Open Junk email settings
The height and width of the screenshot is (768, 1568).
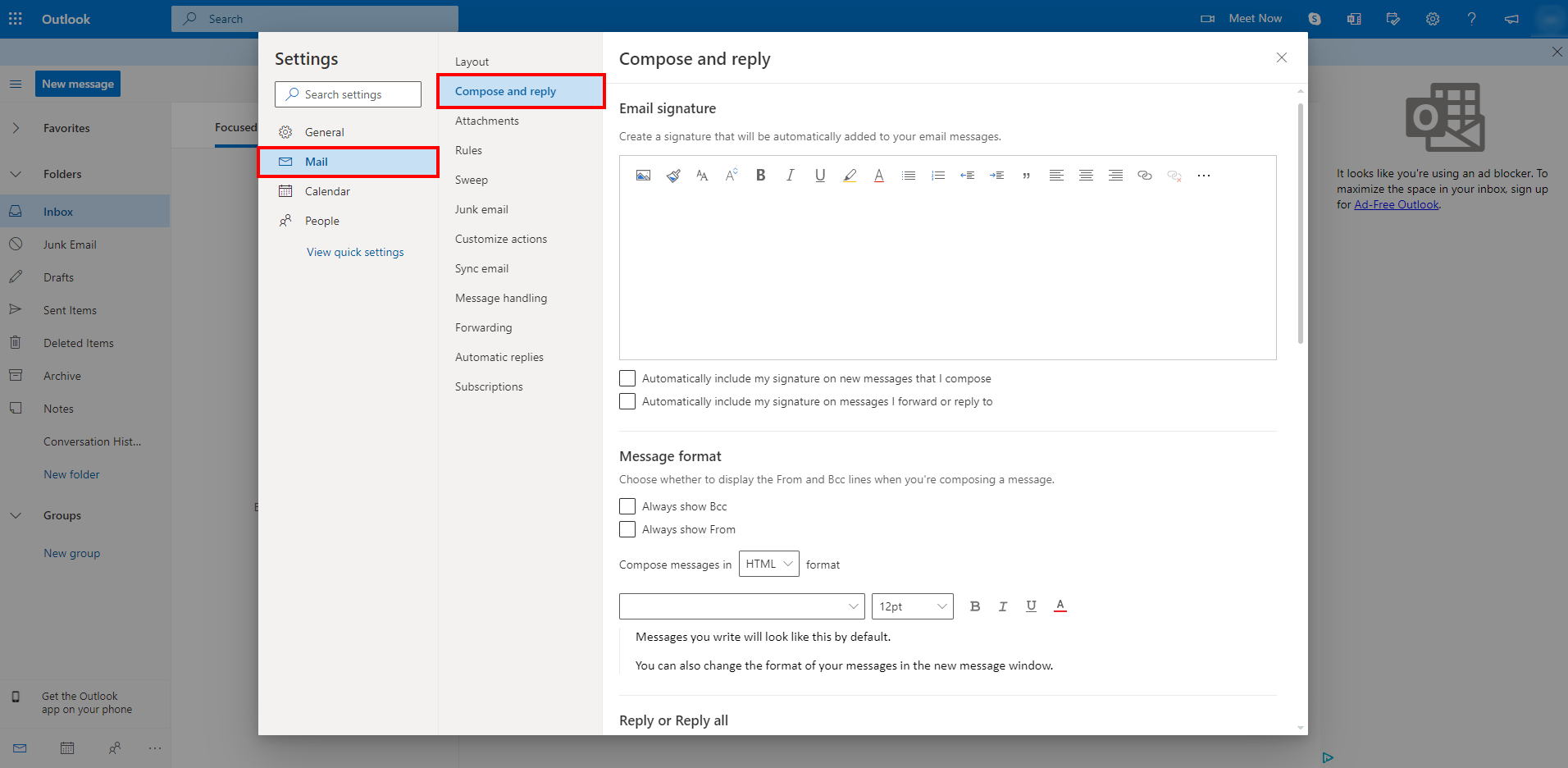(481, 209)
